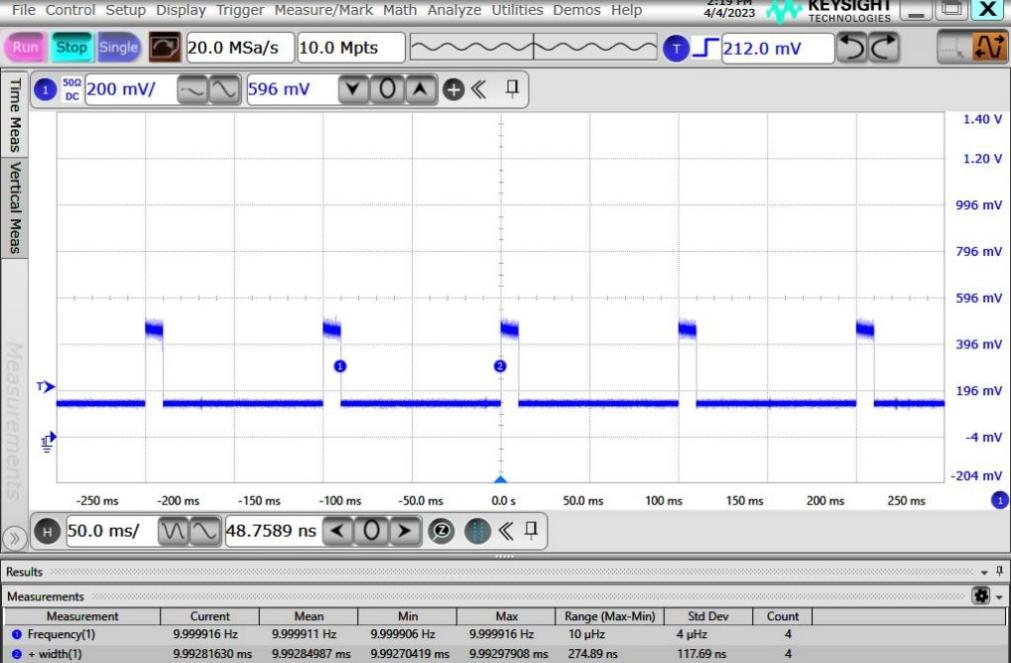Toggle the 50Ω DC coupling setting
The height and width of the screenshot is (663, 1011).
(x=72, y=90)
